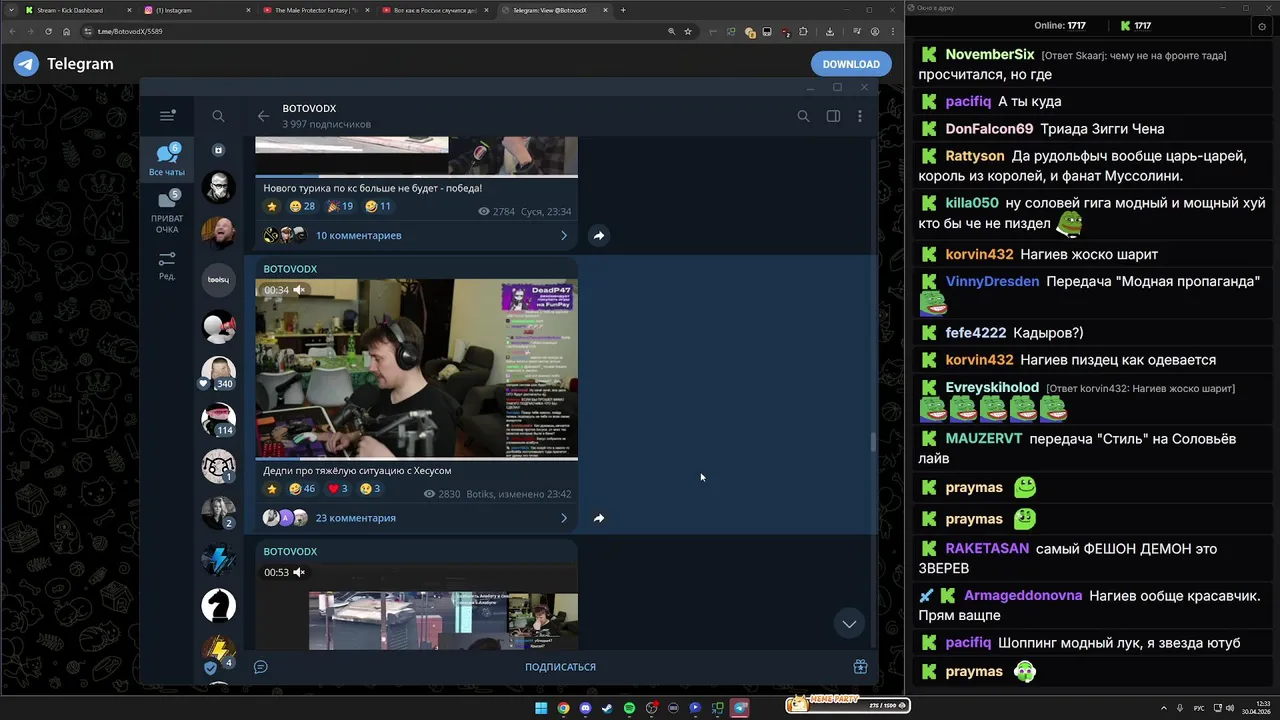
Task: Toggle the heart reaction with 3
Action: coord(339,489)
